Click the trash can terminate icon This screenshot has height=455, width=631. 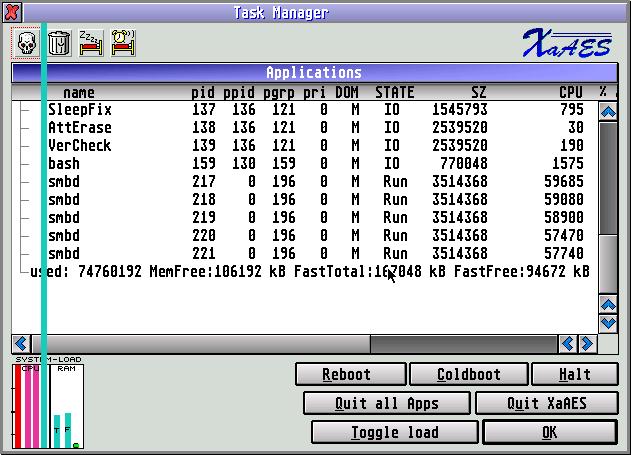click(x=59, y=42)
